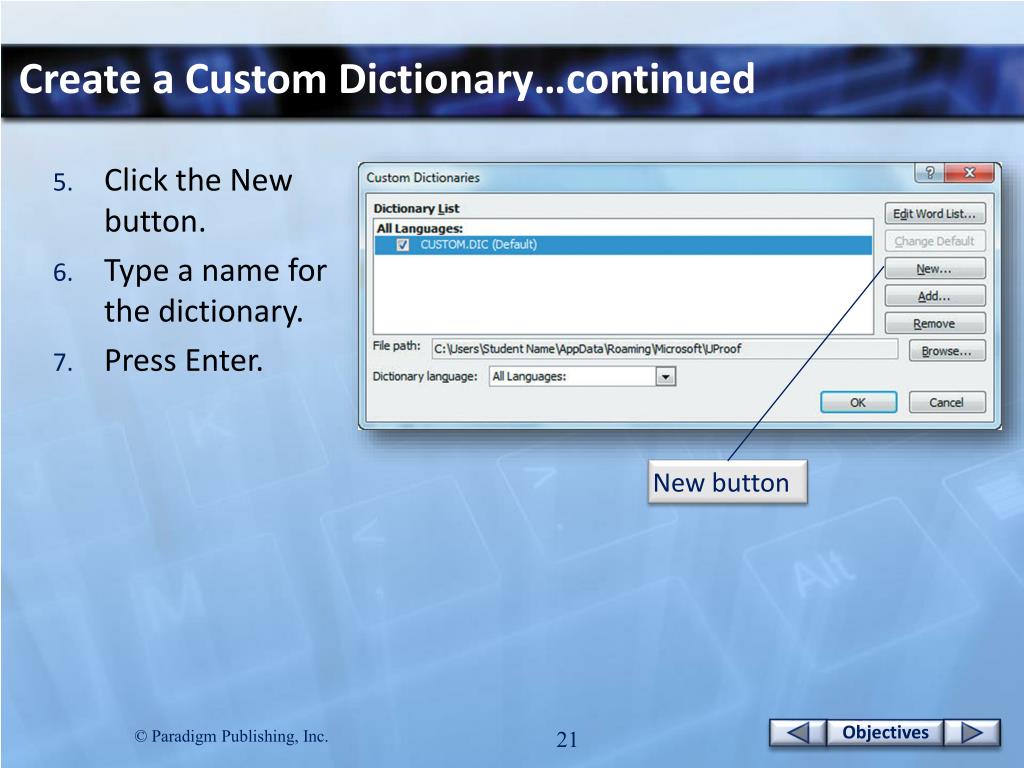Image resolution: width=1024 pixels, height=768 pixels.
Task: Open the Dictionary language dropdown arrow
Action: click(x=665, y=377)
